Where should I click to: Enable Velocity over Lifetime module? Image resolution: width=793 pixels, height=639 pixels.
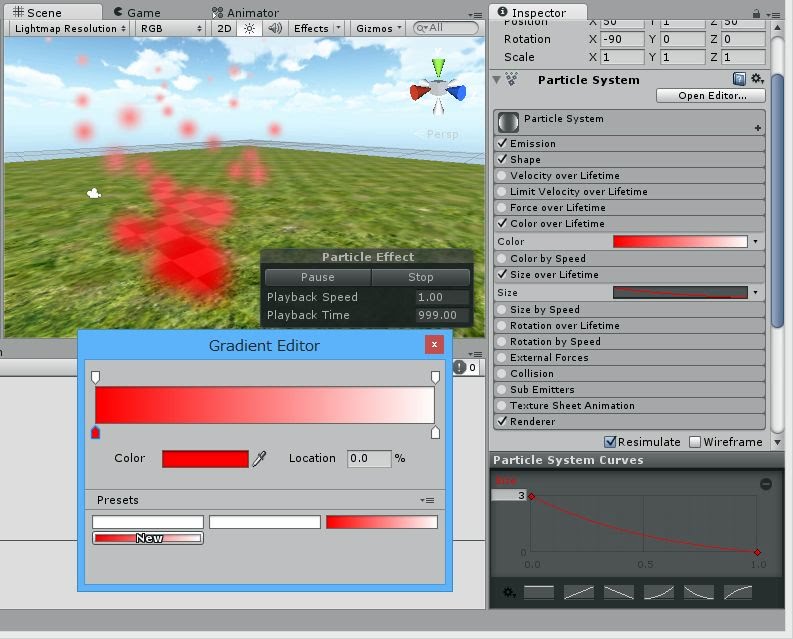pos(502,176)
